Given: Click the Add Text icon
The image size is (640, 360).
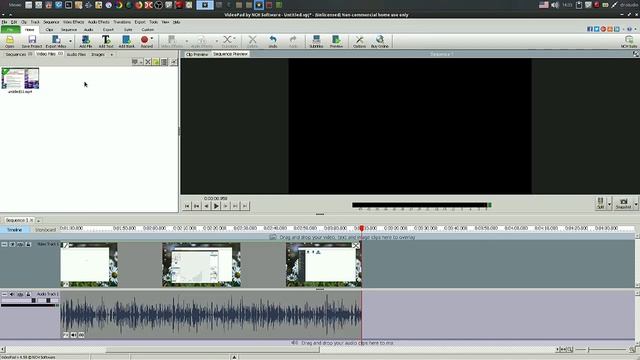Looking at the screenshot, I should pos(106,41).
